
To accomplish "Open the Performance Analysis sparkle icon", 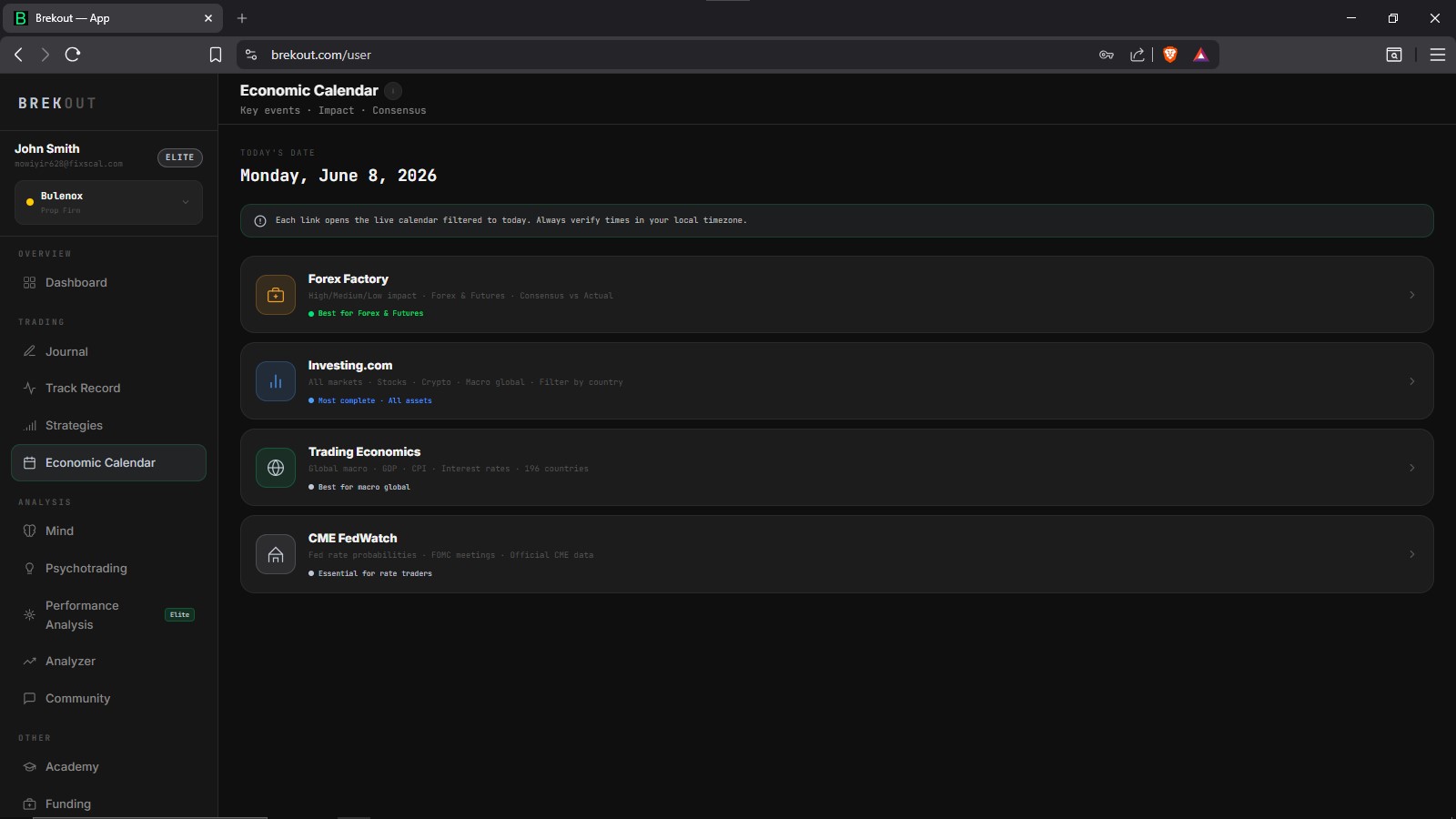I will pos(29,615).
